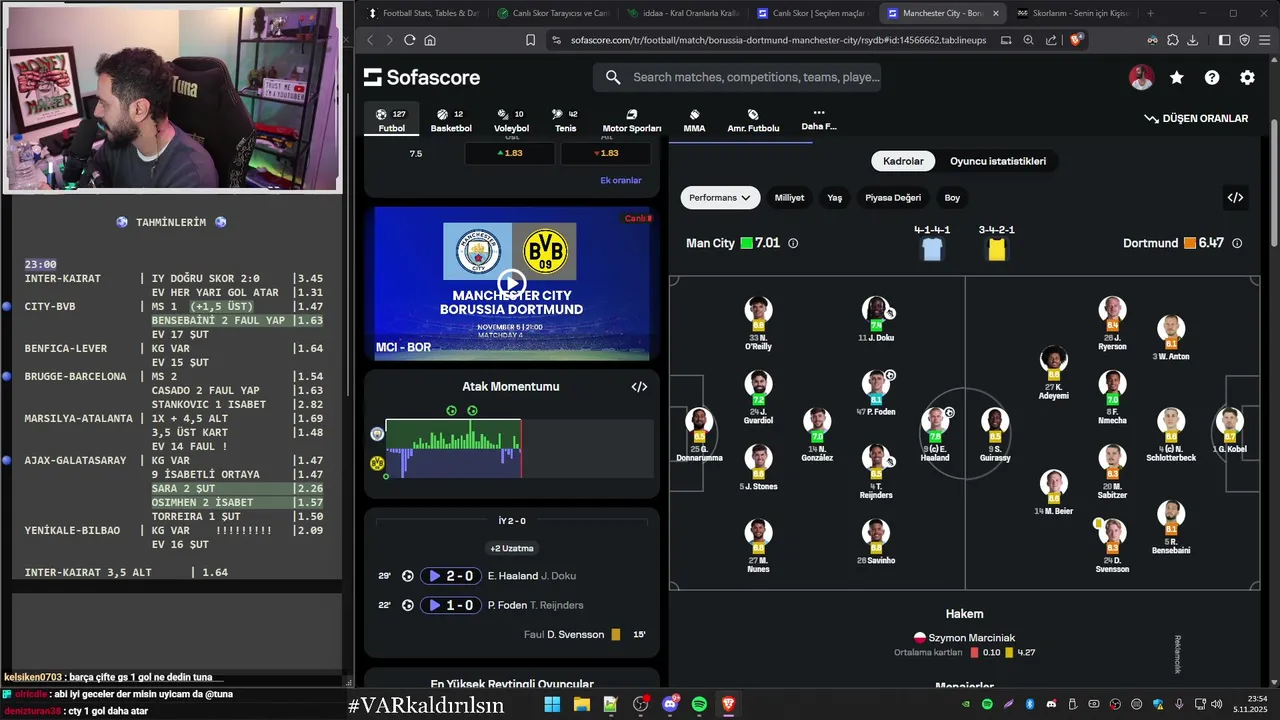The image size is (1280, 720).
Task: Bookmark this page in the address bar
Action: 531,40
